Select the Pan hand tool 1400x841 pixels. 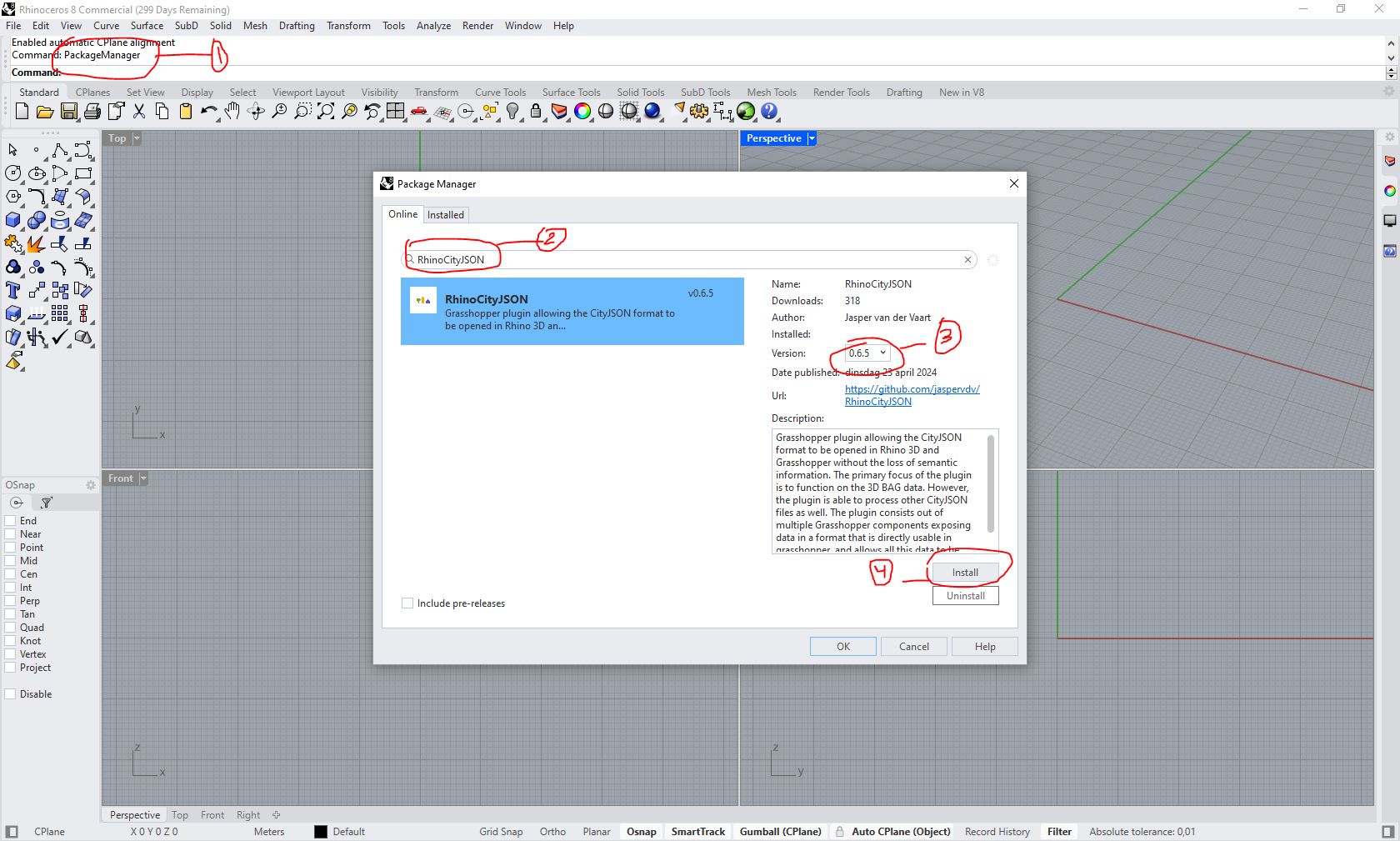coord(232,111)
